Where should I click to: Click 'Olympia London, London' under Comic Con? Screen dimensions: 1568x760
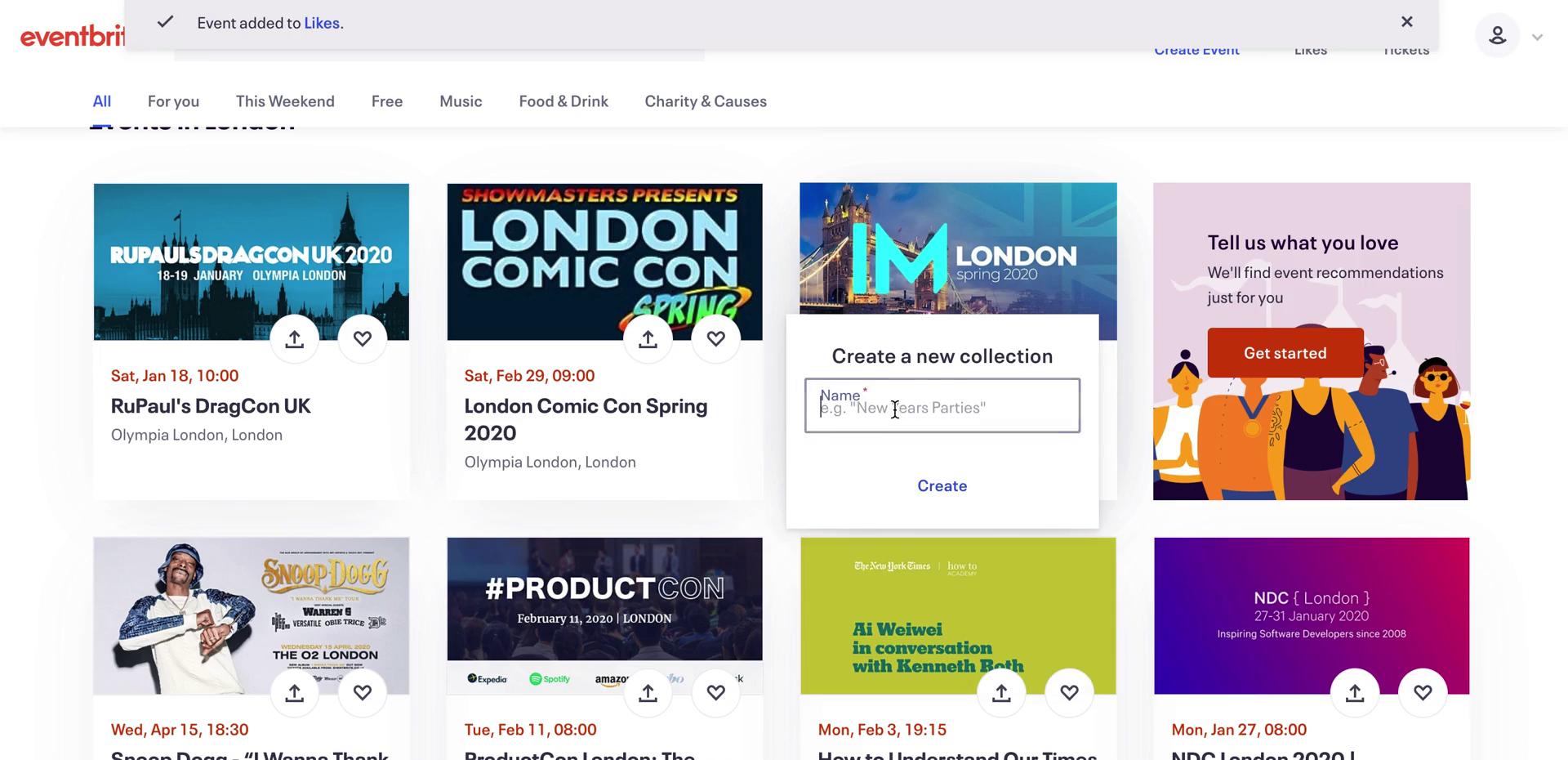550,462
